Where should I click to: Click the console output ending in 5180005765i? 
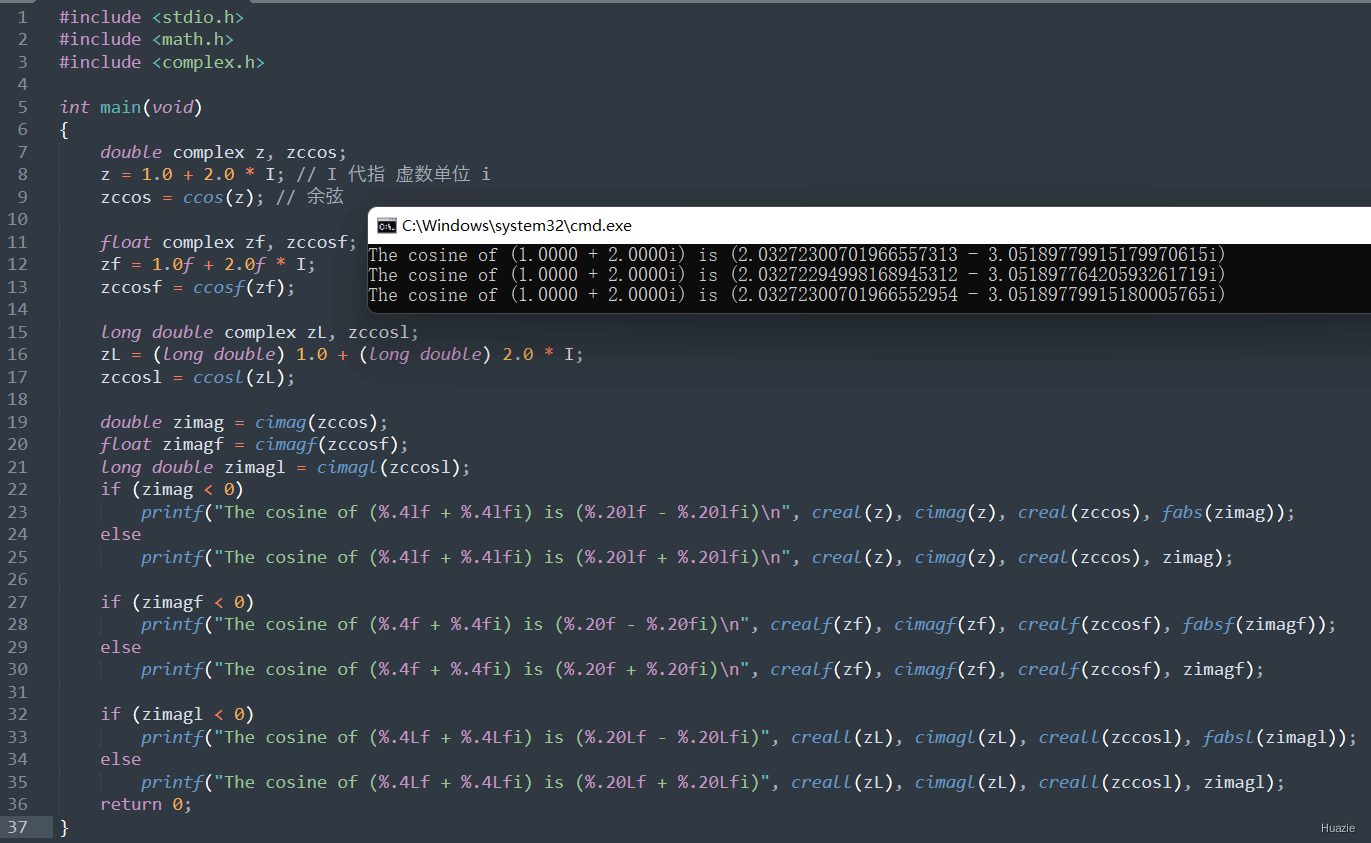click(x=797, y=295)
